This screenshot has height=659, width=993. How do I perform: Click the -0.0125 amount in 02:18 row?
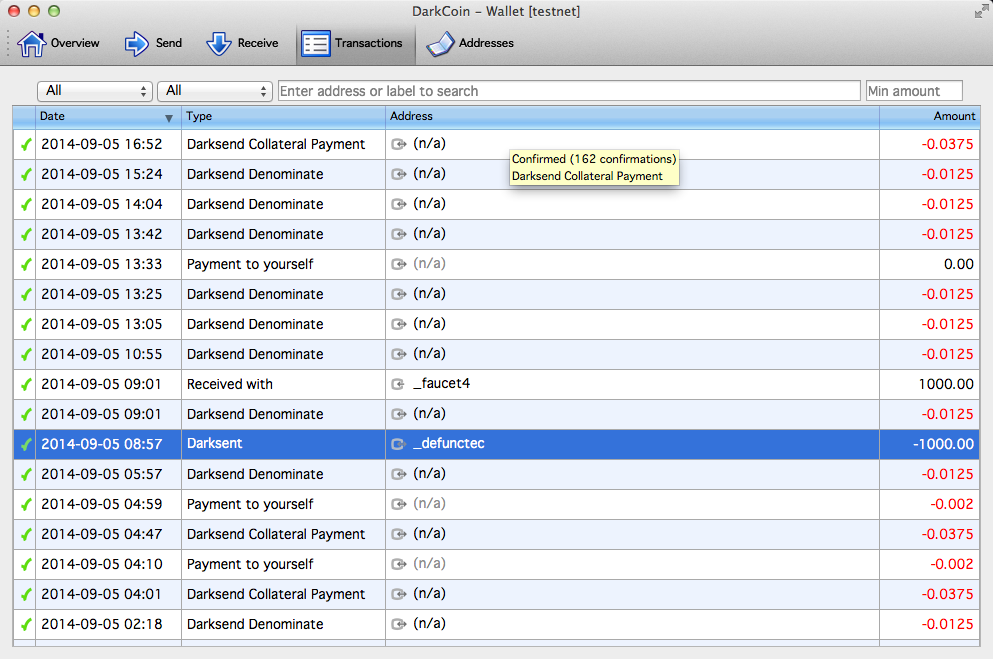(947, 625)
